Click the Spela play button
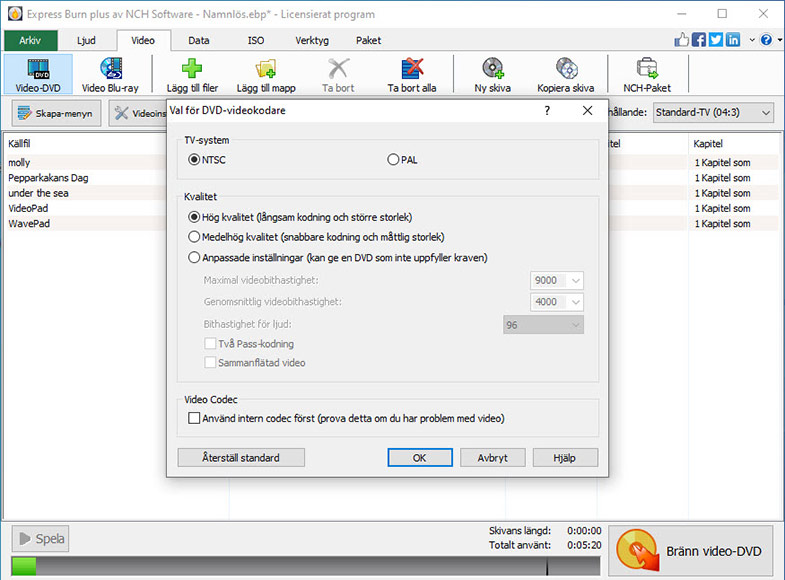Viewport: 785px width, 580px height. [x=41, y=538]
